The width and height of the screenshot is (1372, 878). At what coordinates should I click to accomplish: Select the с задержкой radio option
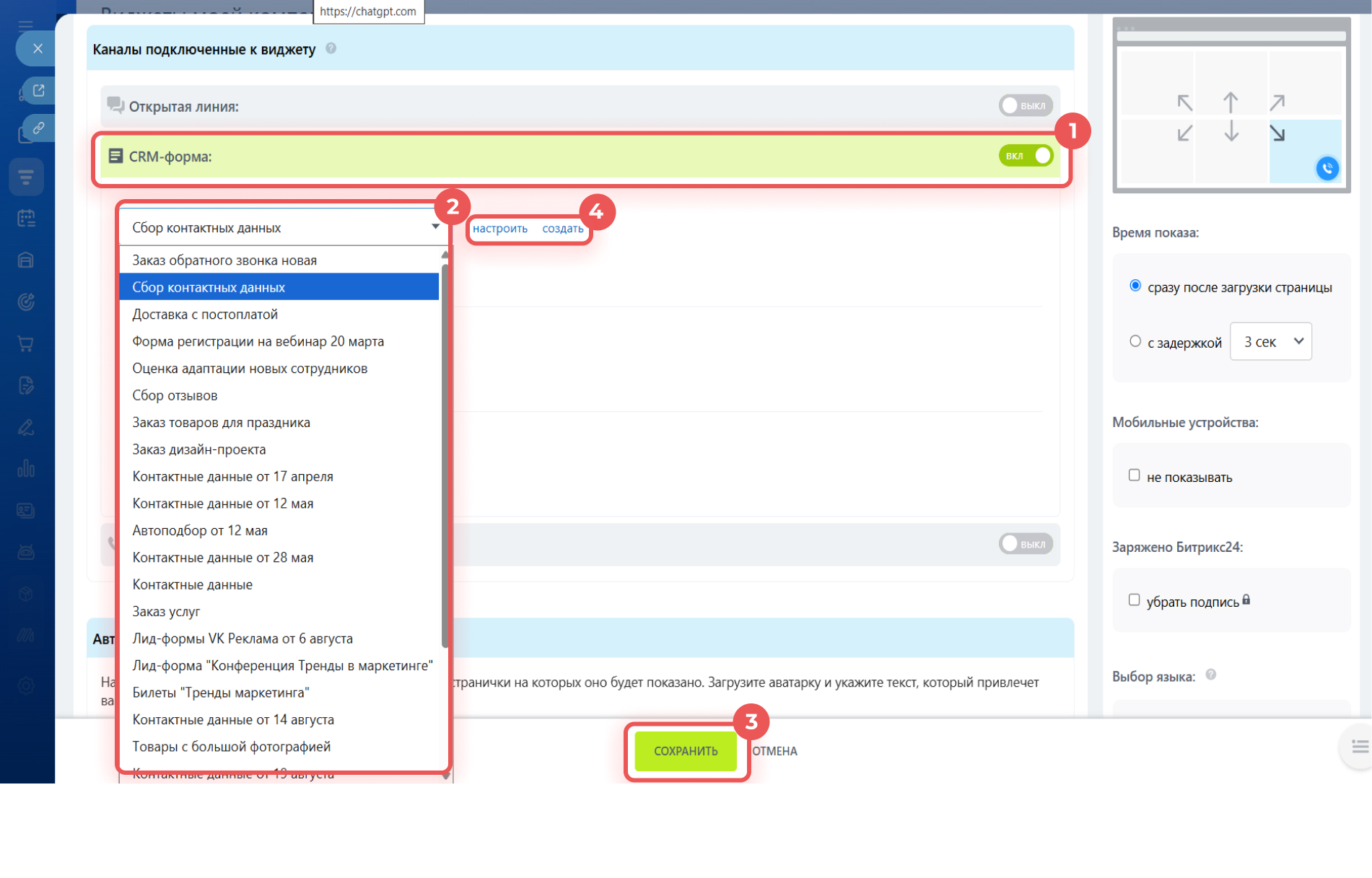pos(1135,341)
